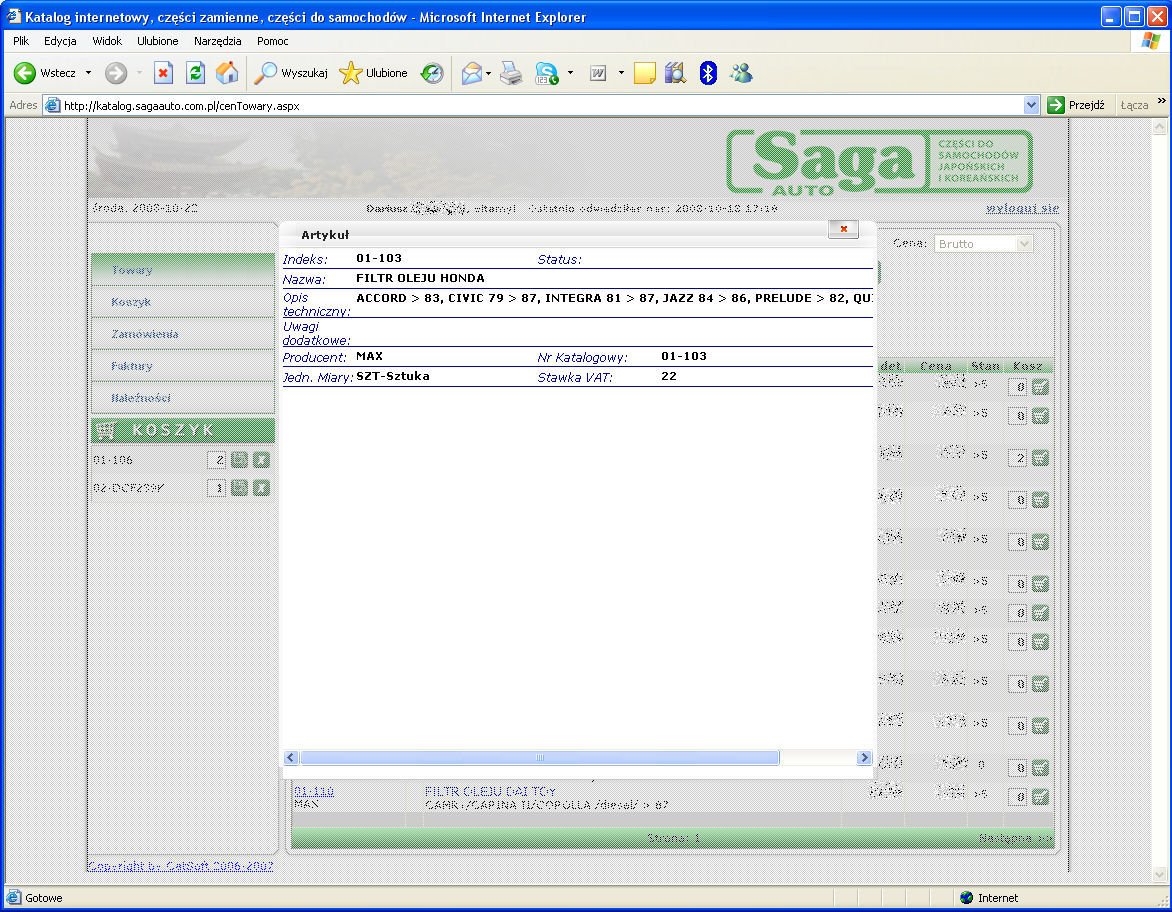
Task: Select the Nr Katalogowy value 01-103
Action: [x=684, y=356]
